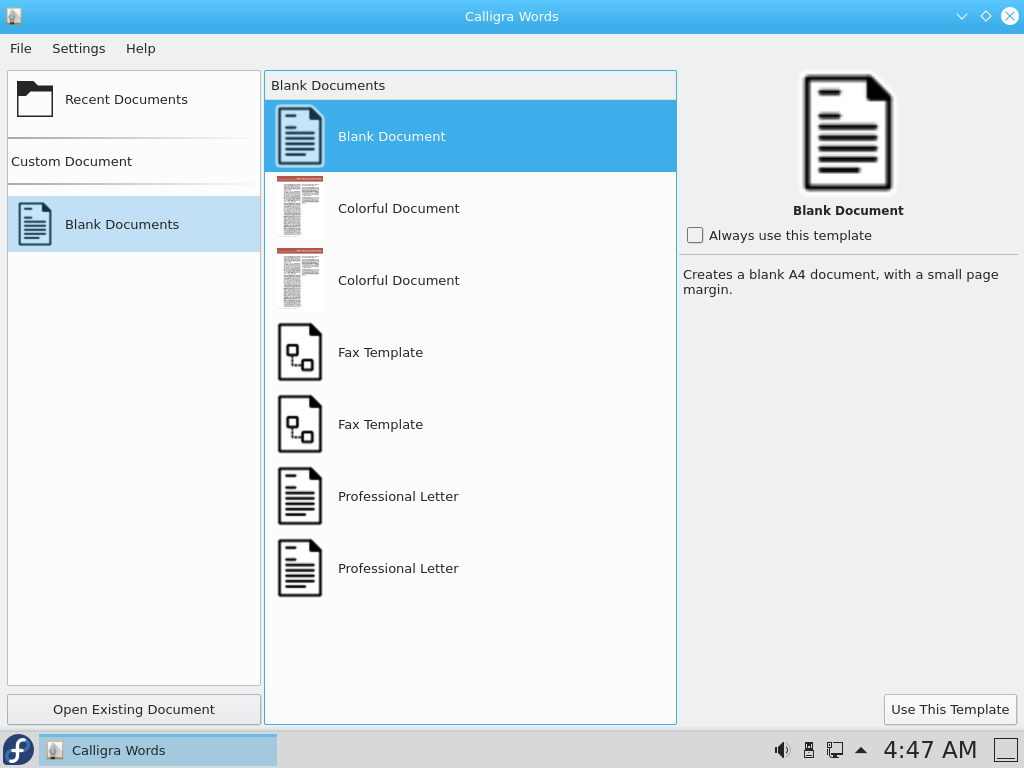Open the network connections tray icon
This screenshot has width=1024, height=768.
[x=835, y=750]
